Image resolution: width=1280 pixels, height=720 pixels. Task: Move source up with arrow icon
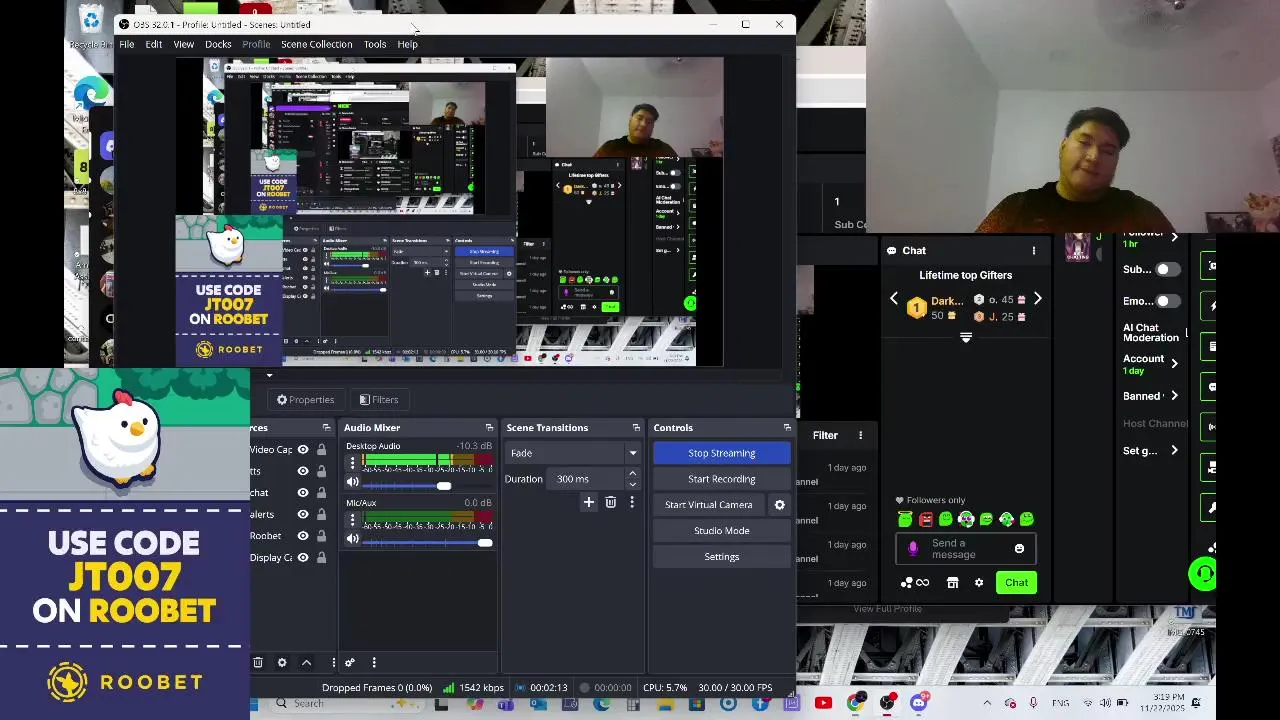[306, 662]
